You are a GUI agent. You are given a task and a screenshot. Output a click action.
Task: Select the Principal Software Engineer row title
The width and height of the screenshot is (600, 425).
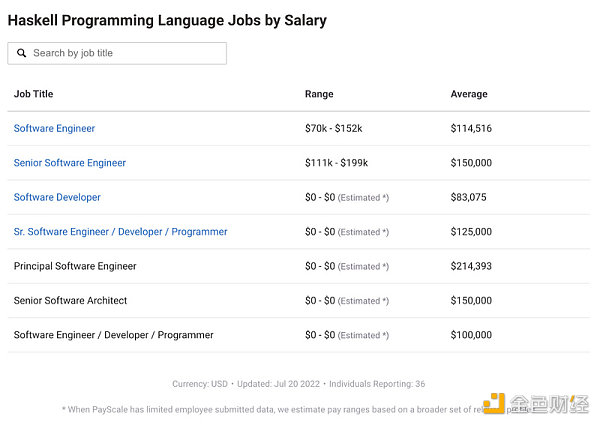[x=75, y=266]
